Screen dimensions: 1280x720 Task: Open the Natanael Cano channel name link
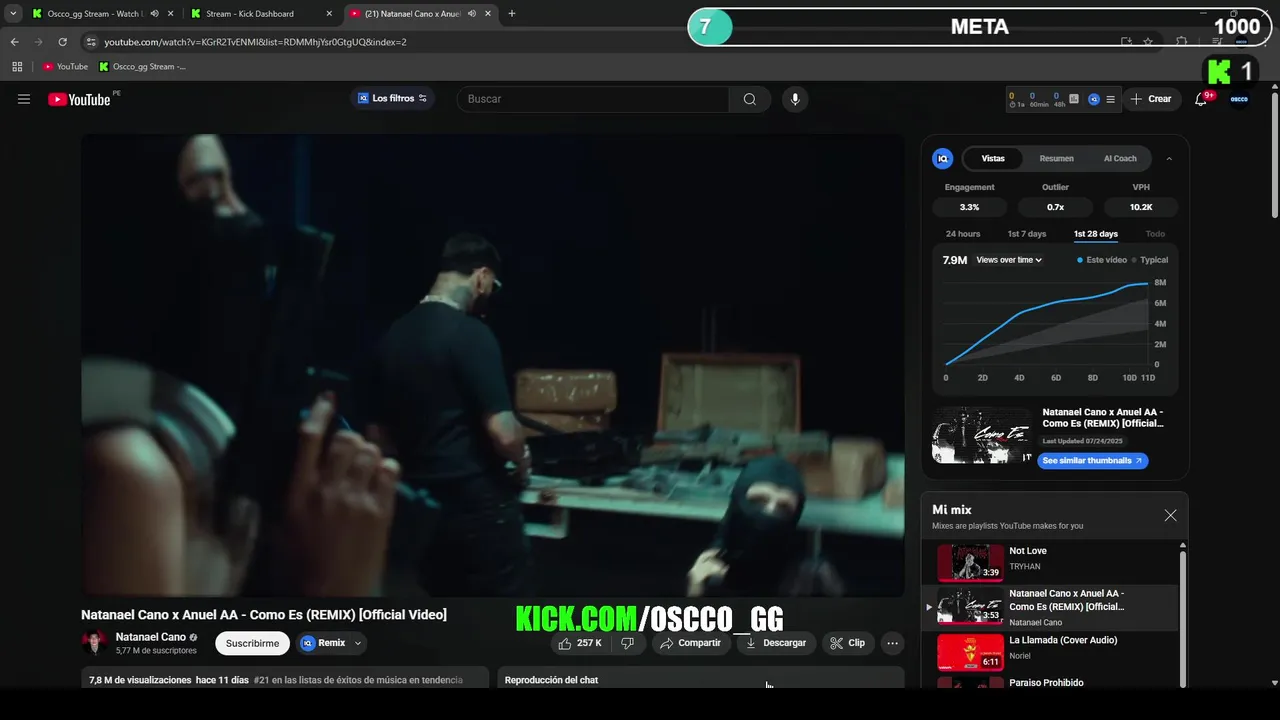[151, 637]
